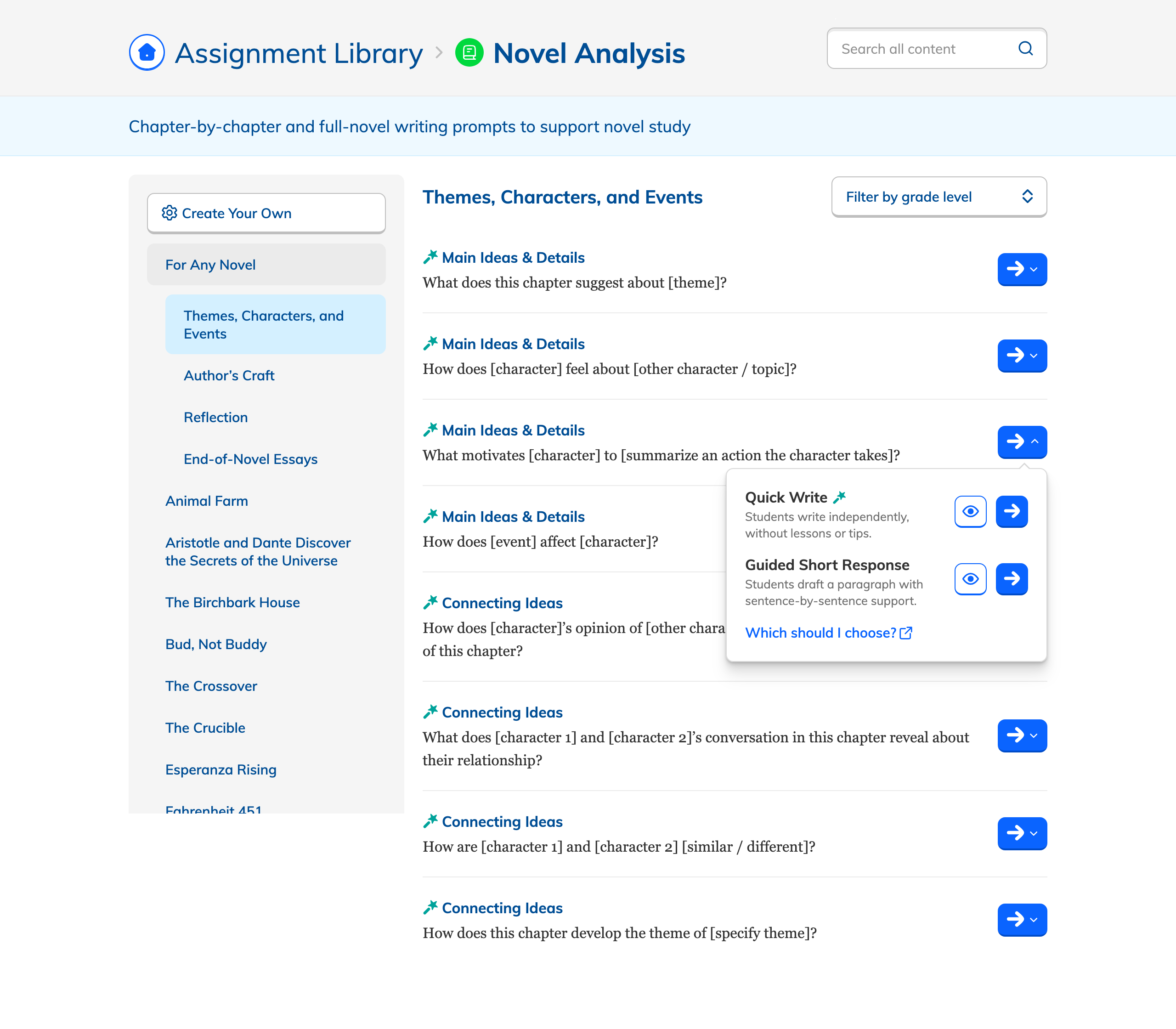
Task: Click the gear icon in Create Your Own
Action: click(170, 213)
